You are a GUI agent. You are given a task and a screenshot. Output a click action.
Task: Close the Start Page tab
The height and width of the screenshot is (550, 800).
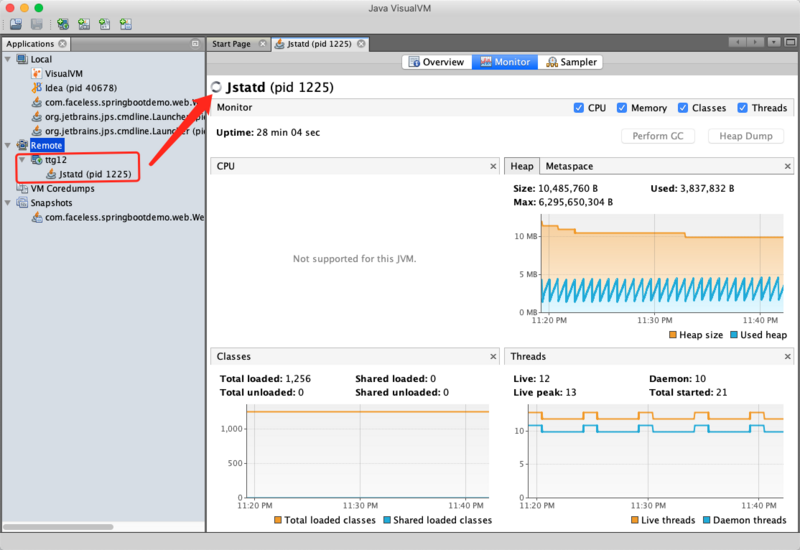(263, 44)
